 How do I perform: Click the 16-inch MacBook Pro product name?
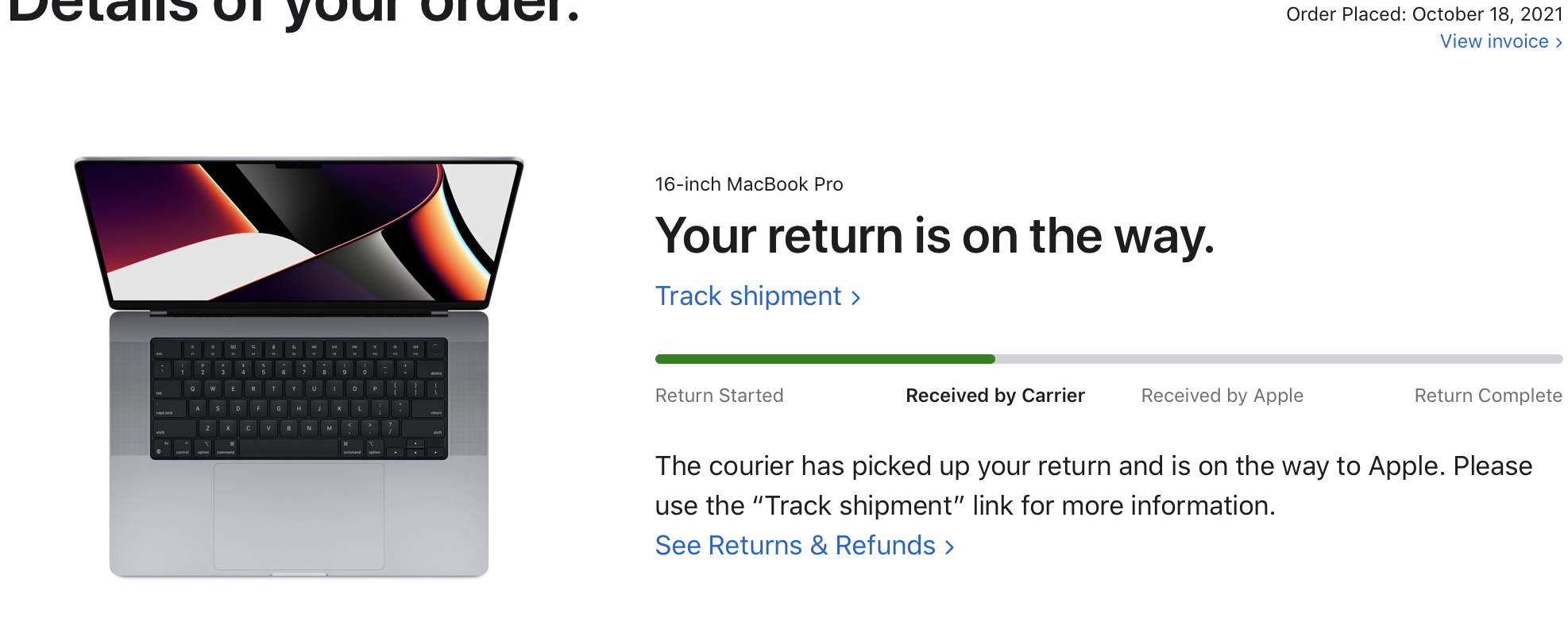click(x=748, y=184)
